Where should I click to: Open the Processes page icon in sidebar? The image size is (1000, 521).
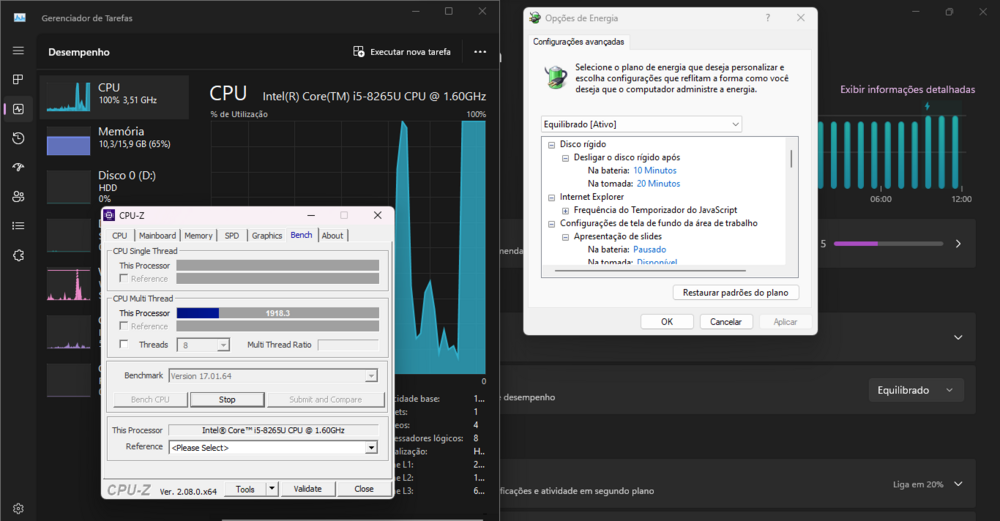18,79
